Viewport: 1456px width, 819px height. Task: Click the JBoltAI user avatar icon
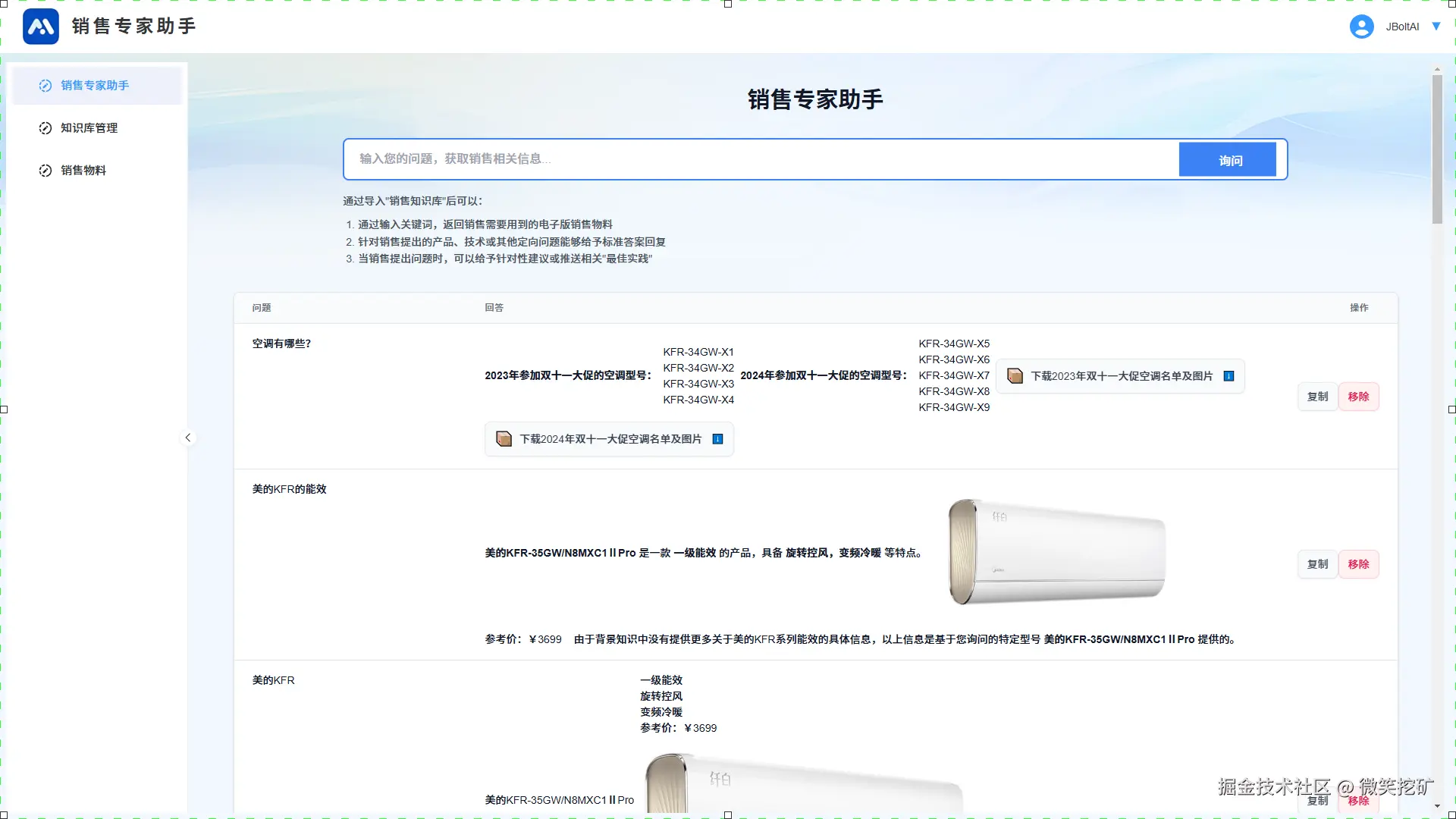tap(1361, 27)
